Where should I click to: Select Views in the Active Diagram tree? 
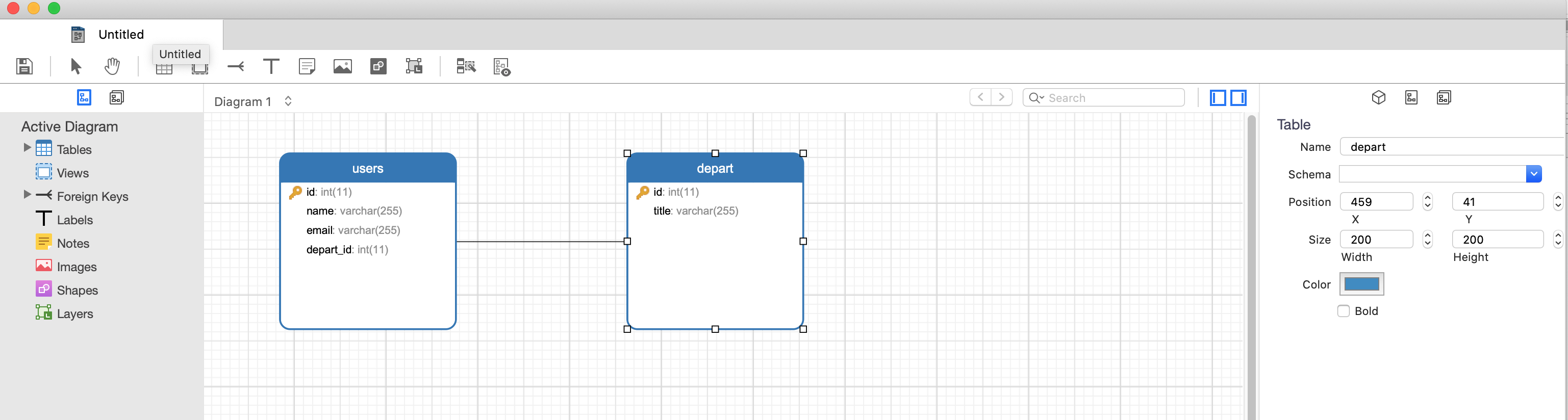72,173
